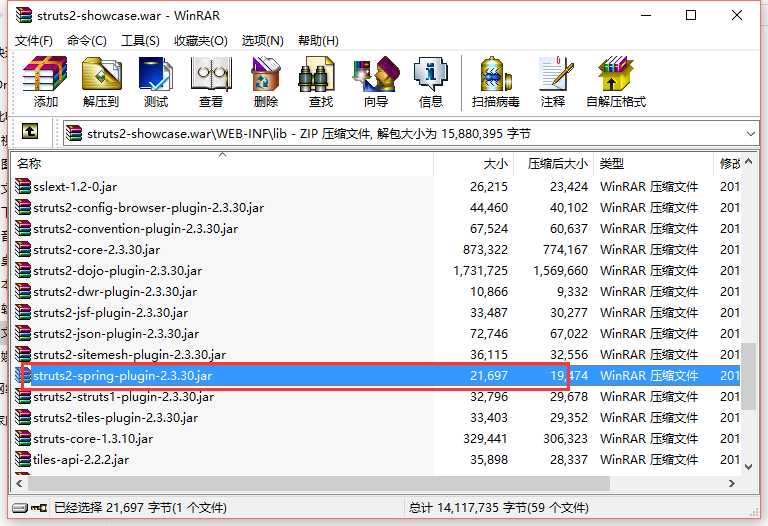This screenshot has width=768, height=526.
Task: Select struts2-sitemesh-plugin-2.3.30.jar file name
Action: click(x=129, y=355)
